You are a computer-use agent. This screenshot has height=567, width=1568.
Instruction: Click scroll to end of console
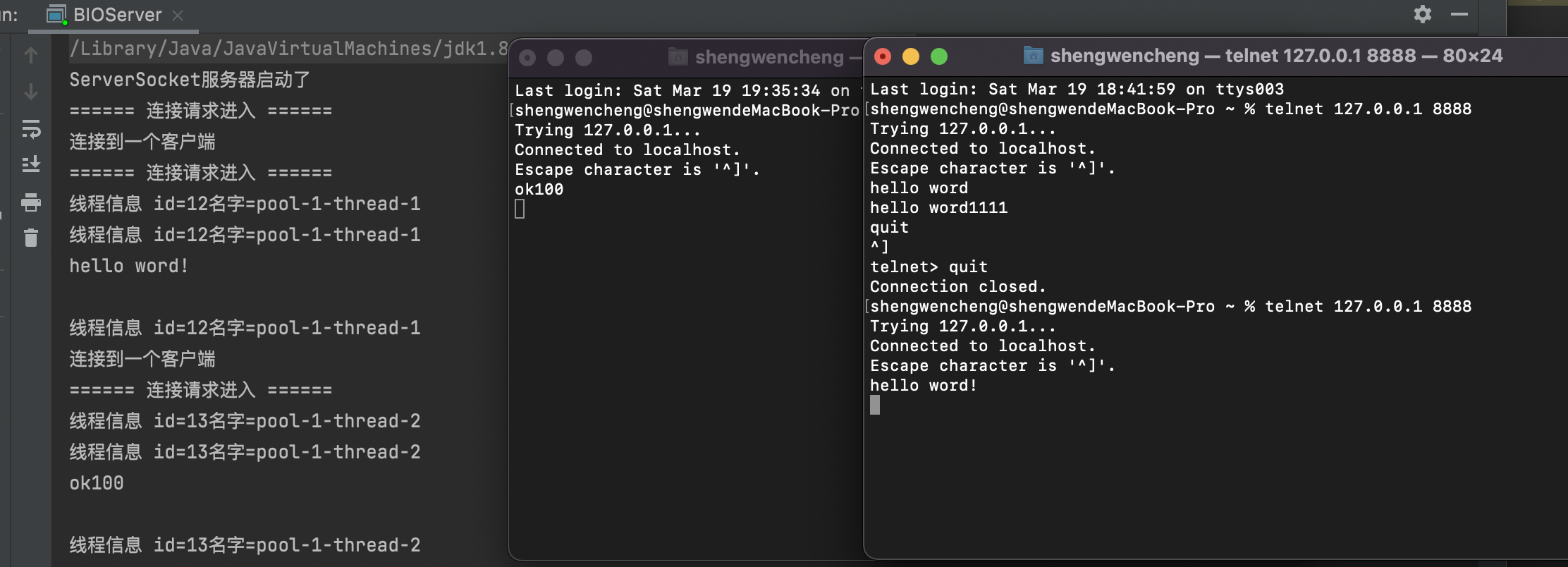31,165
